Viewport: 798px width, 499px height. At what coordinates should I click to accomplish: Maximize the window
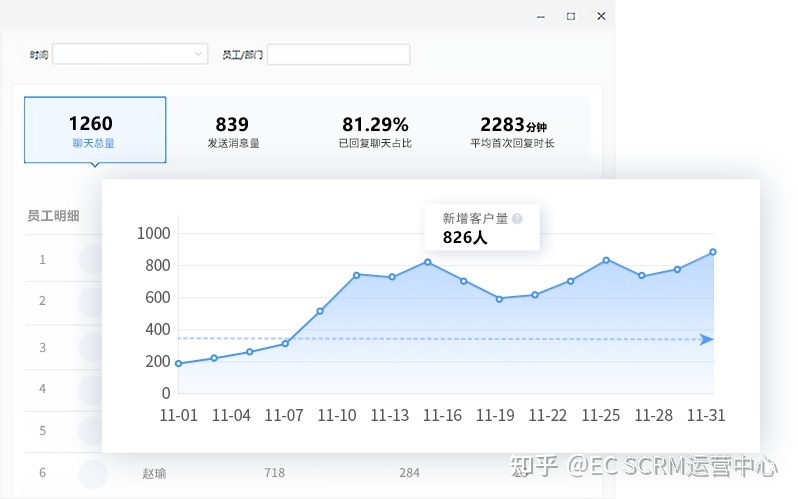click(571, 16)
